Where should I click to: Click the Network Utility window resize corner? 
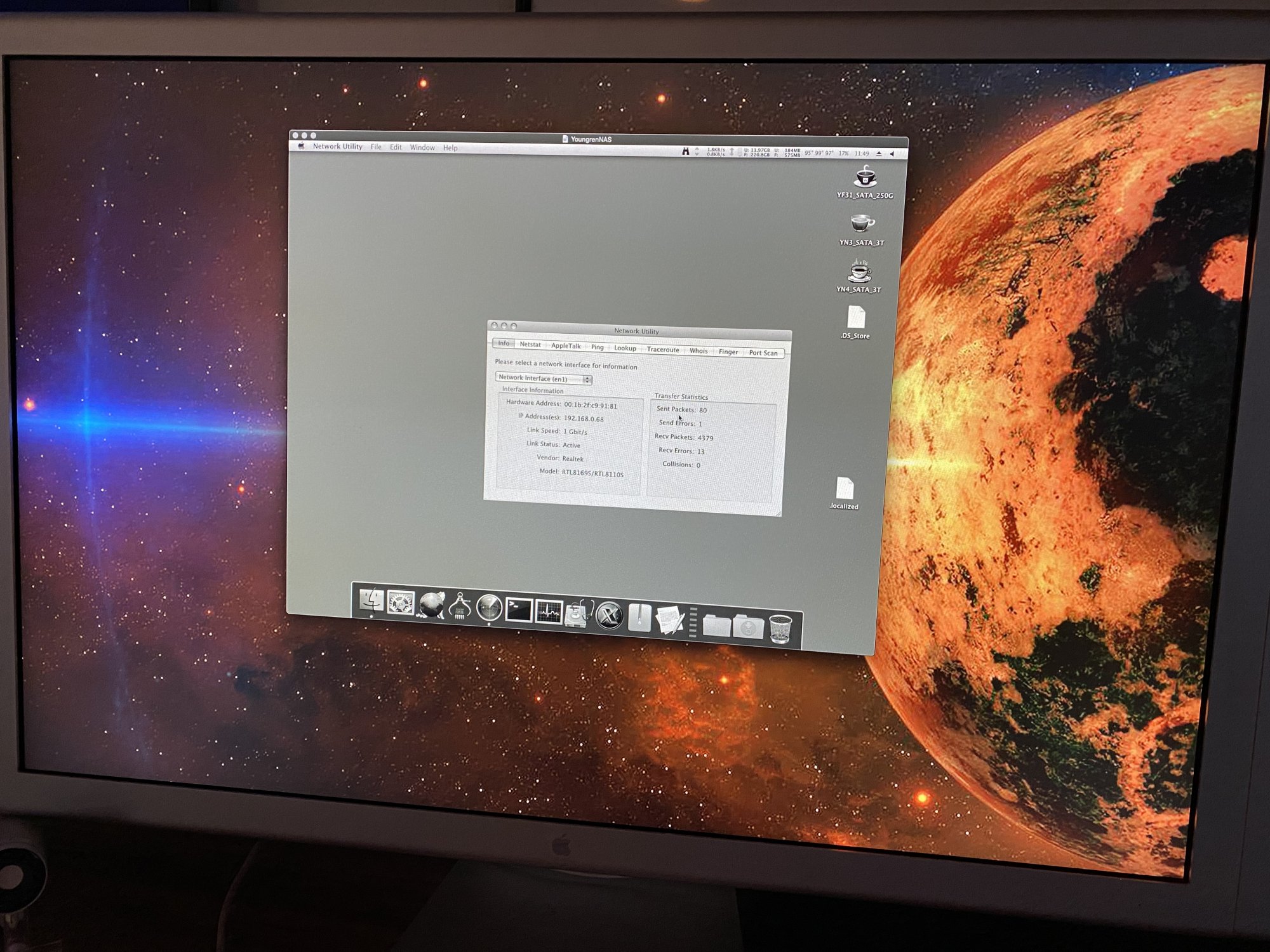point(777,512)
